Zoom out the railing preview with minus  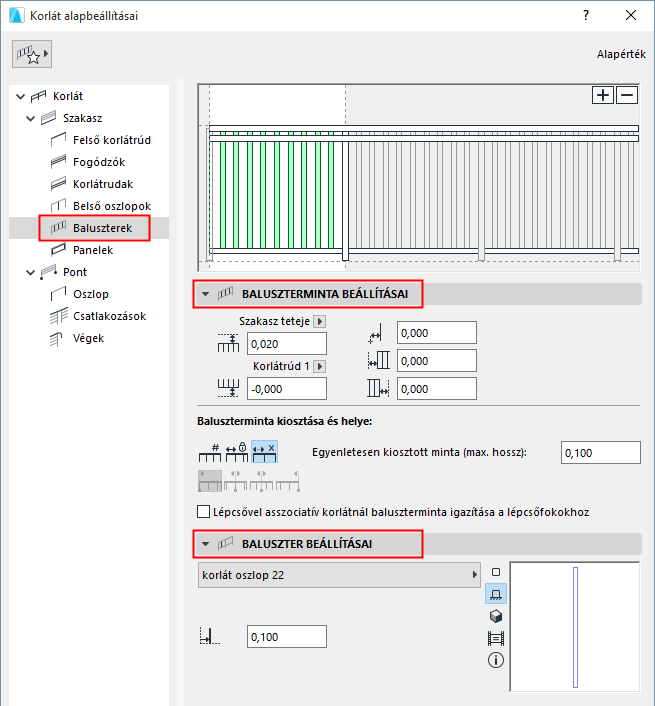coord(627,95)
